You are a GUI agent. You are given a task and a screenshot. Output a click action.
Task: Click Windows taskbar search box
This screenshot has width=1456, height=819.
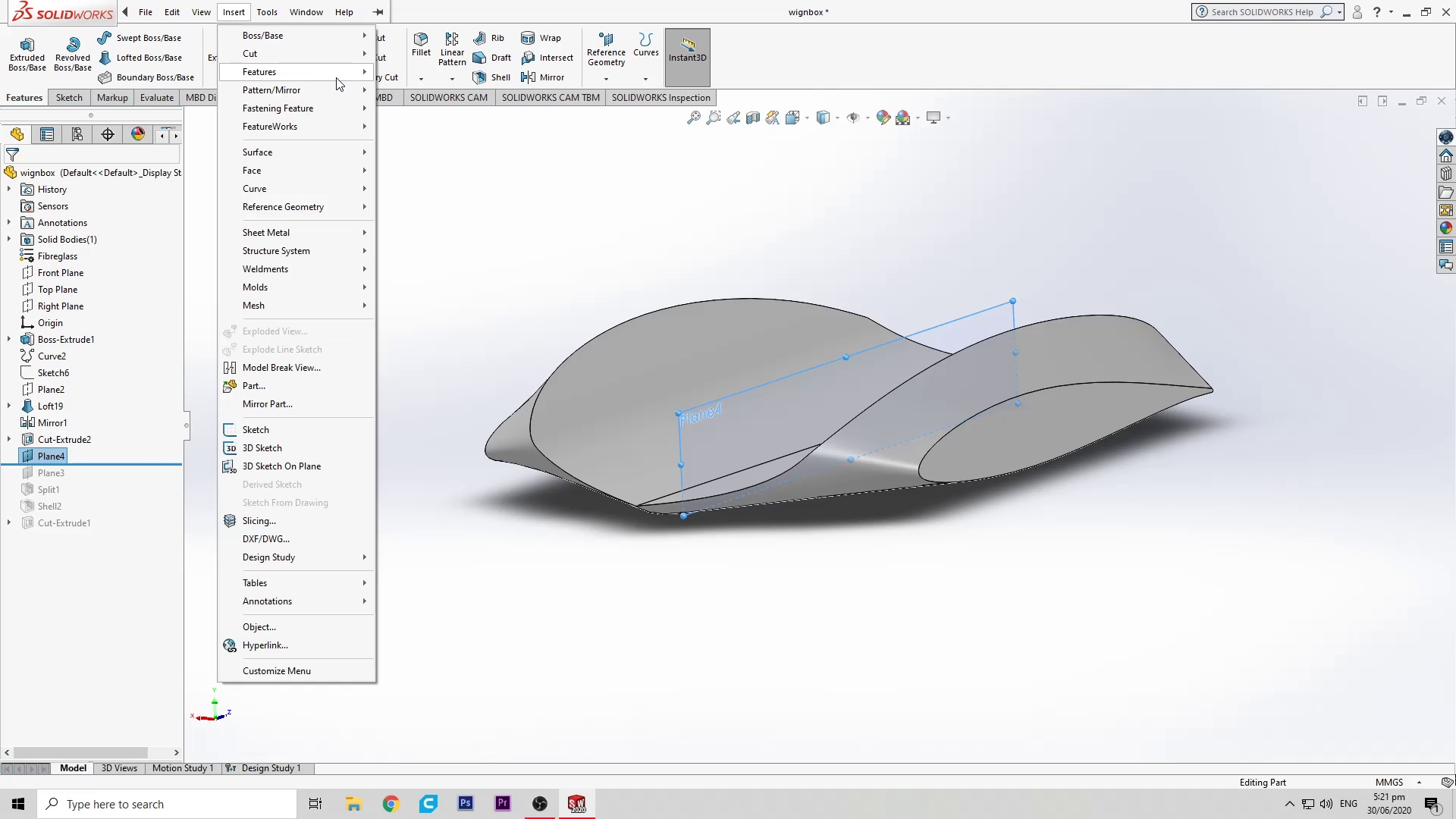point(167,804)
